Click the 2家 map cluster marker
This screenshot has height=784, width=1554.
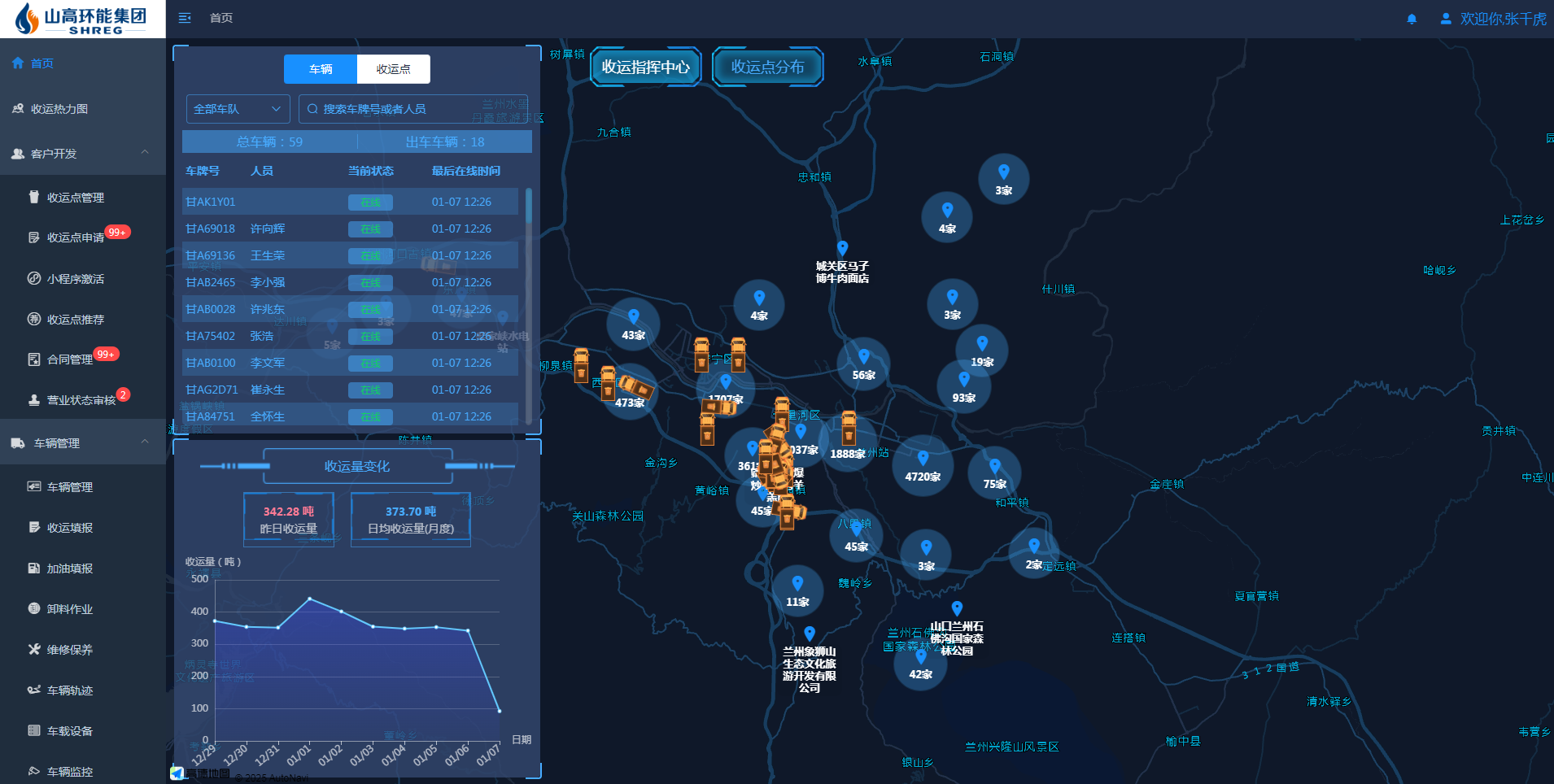tap(1034, 554)
